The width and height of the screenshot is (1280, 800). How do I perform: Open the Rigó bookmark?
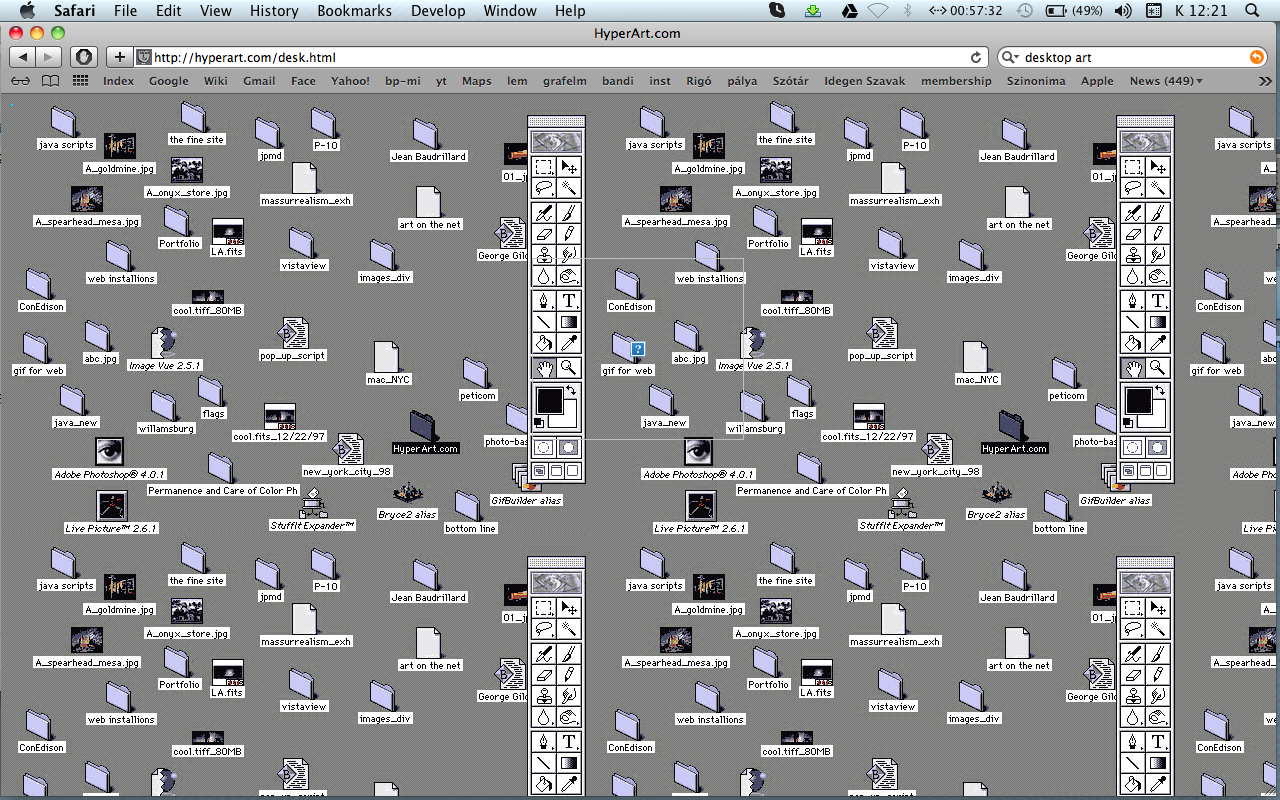(x=699, y=81)
